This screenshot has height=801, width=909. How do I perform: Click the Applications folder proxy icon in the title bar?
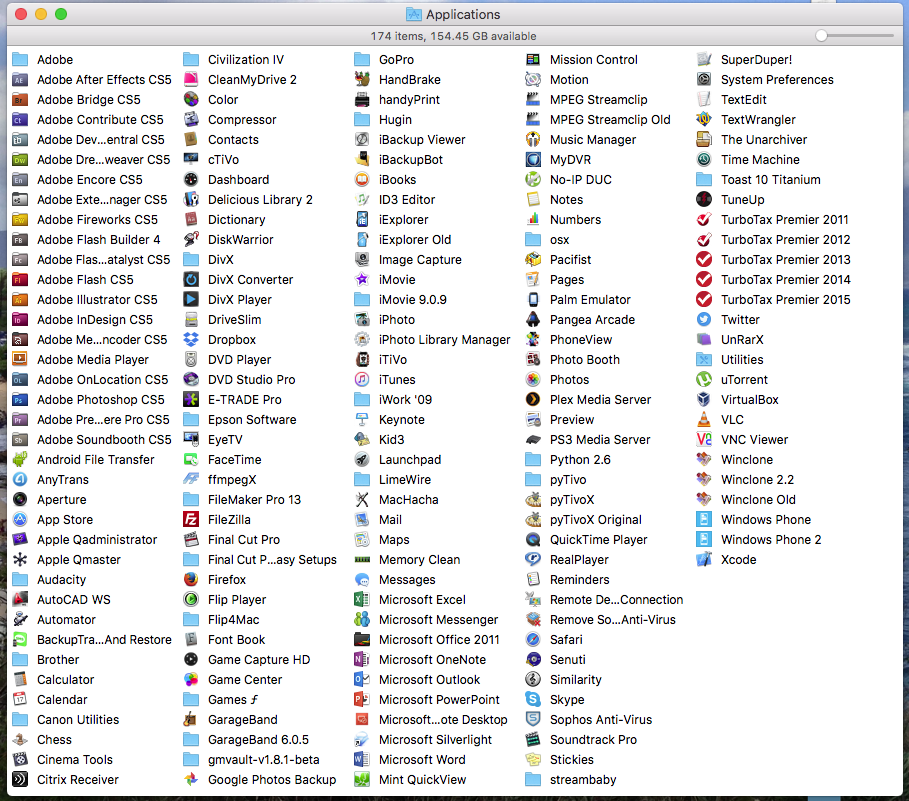tap(413, 14)
